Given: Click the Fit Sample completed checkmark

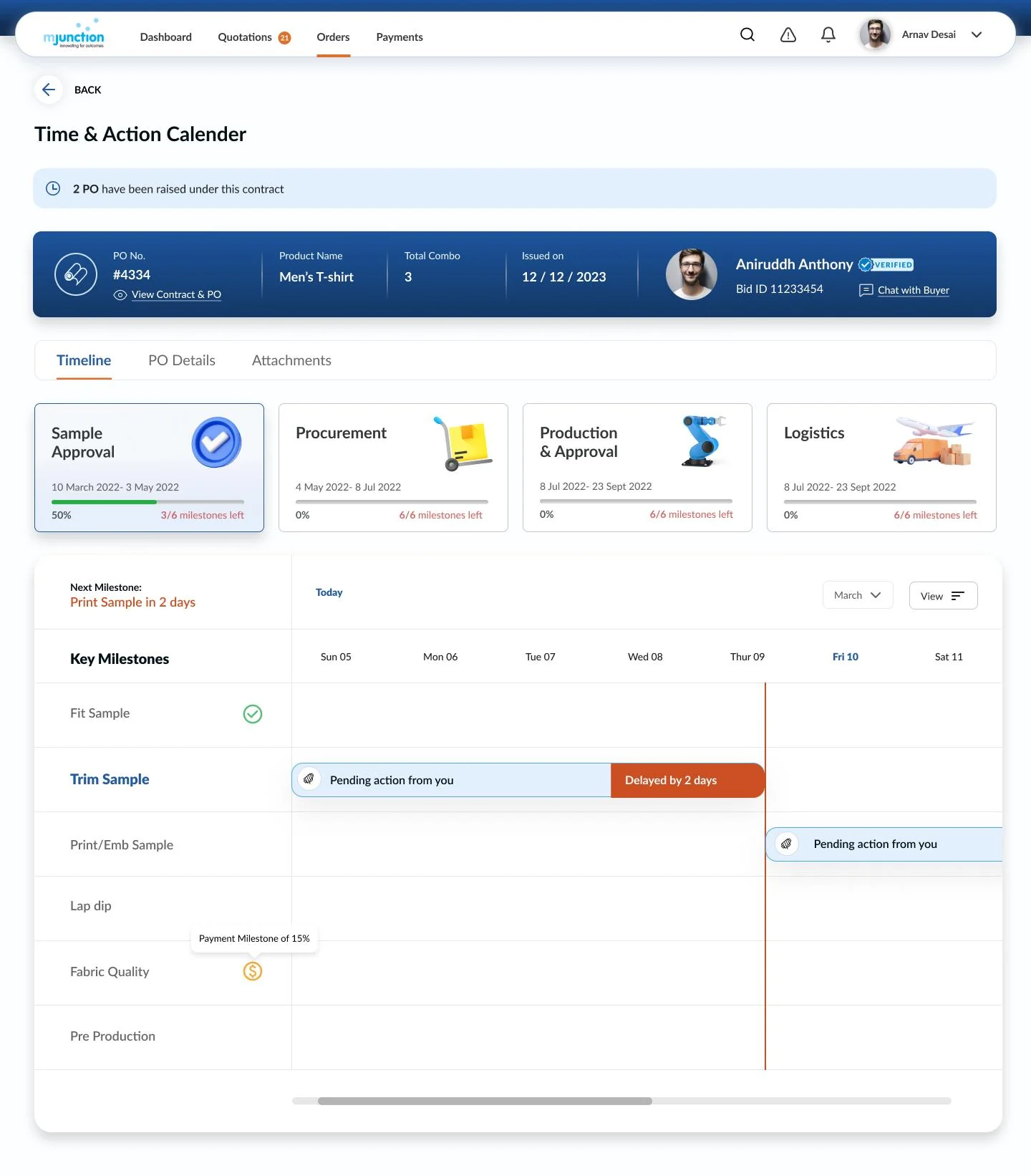Looking at the screenshot, I should click(x=253, y=714).
